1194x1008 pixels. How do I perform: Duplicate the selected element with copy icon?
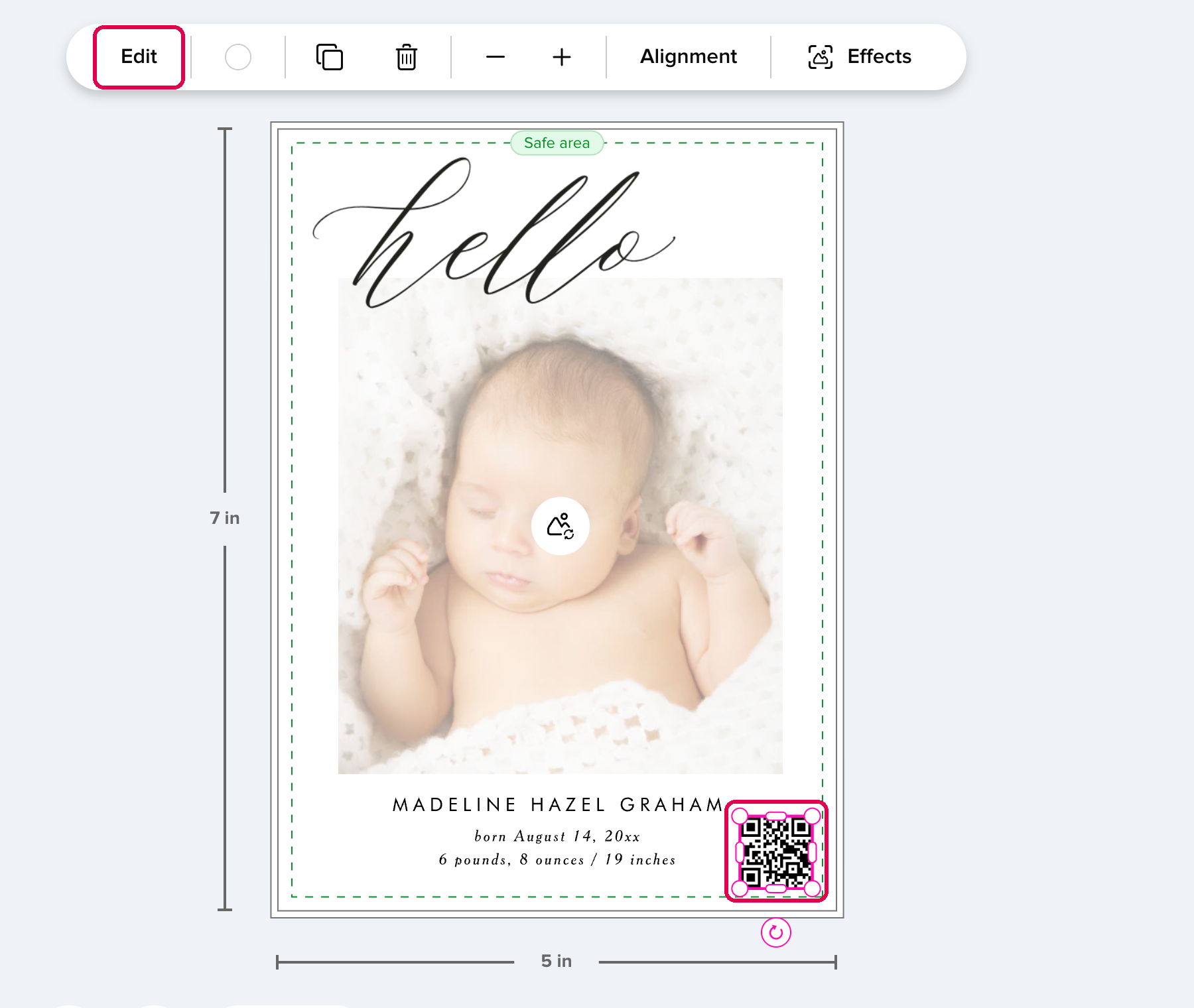pyautogui.click(x=330, y=57)
